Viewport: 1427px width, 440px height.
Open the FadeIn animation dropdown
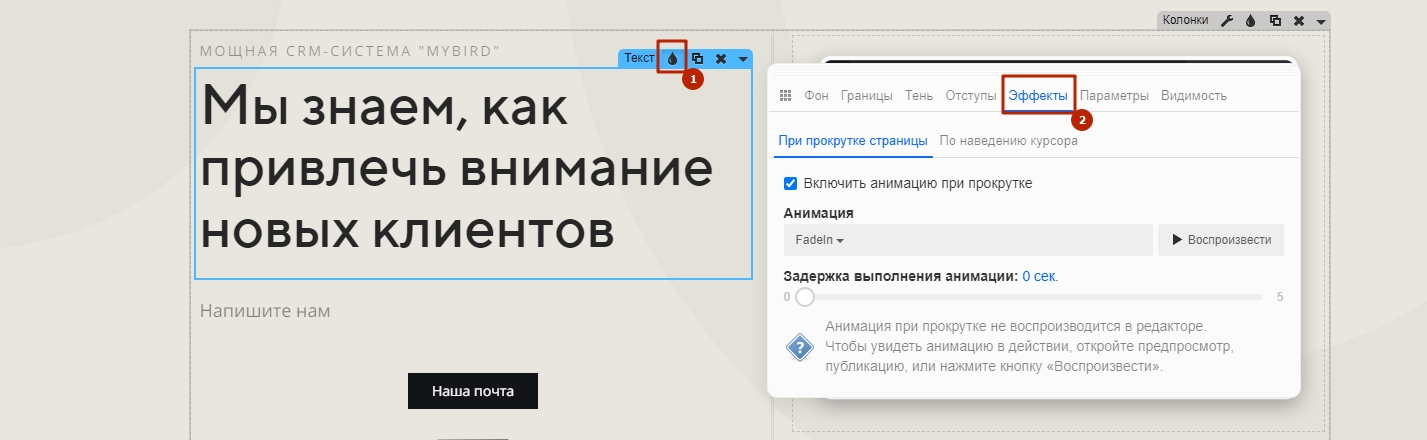[968, 240]
